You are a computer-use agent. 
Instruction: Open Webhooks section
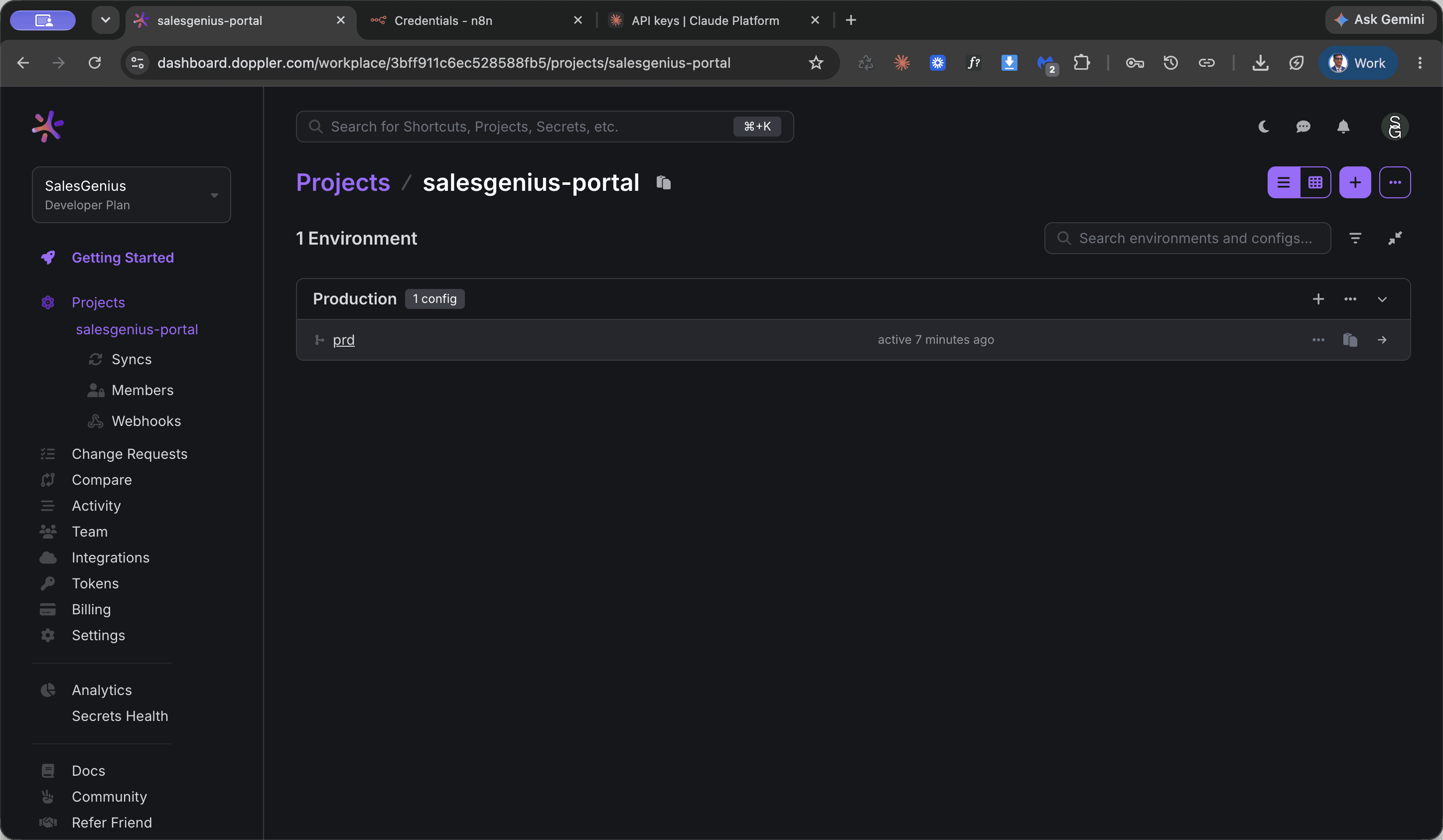tap(146, 421)
